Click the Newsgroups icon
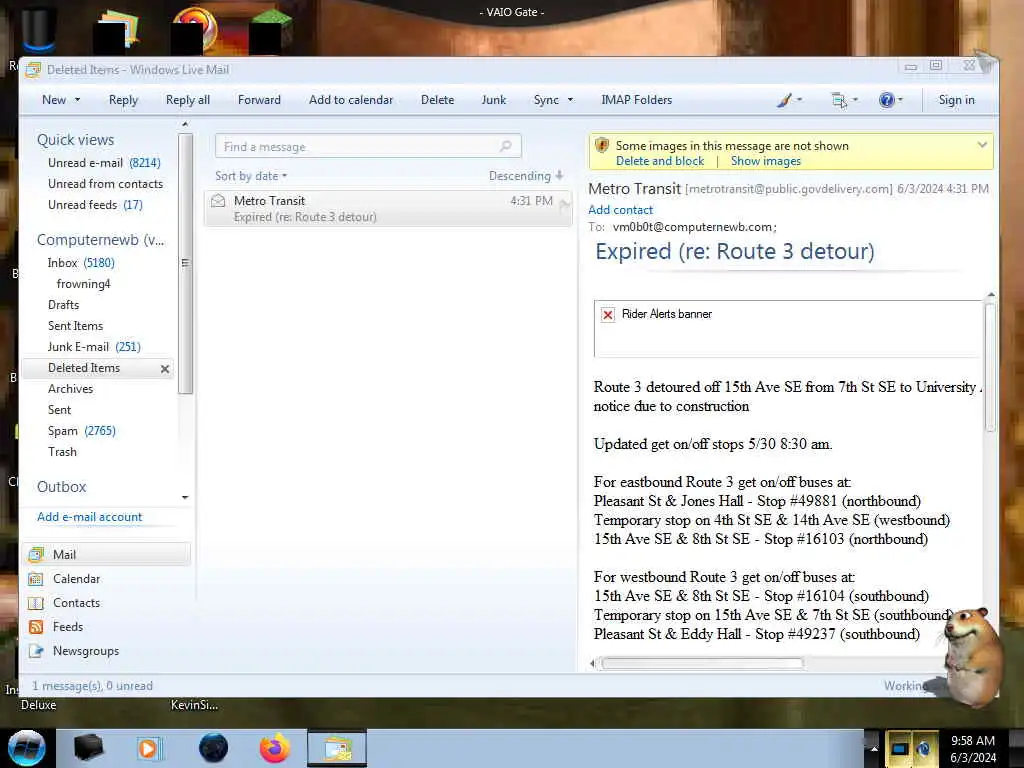The height and width of the screenshot is (768, 1024). [36, 651]
